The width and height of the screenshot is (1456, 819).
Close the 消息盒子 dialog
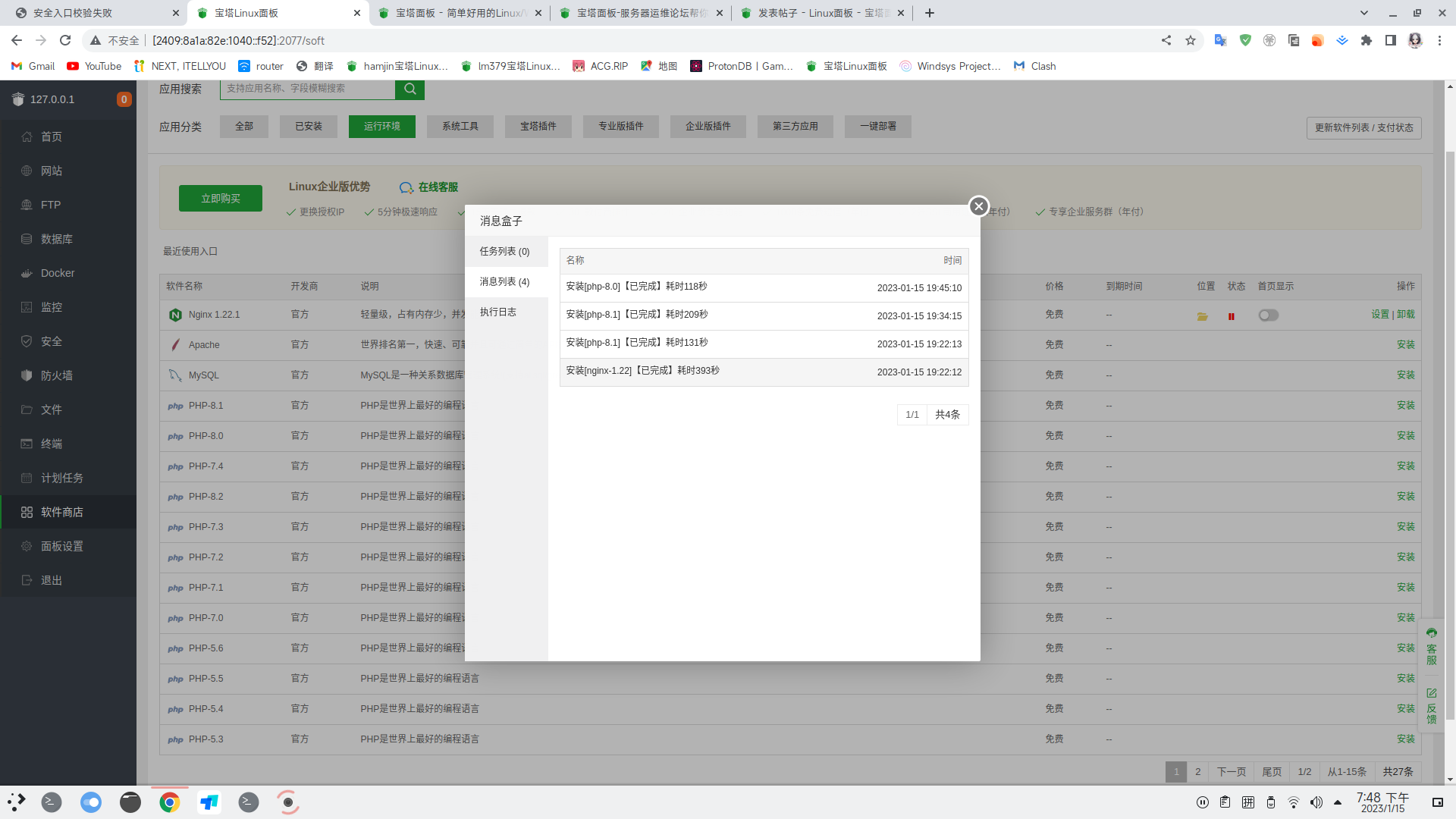[978, 206]
